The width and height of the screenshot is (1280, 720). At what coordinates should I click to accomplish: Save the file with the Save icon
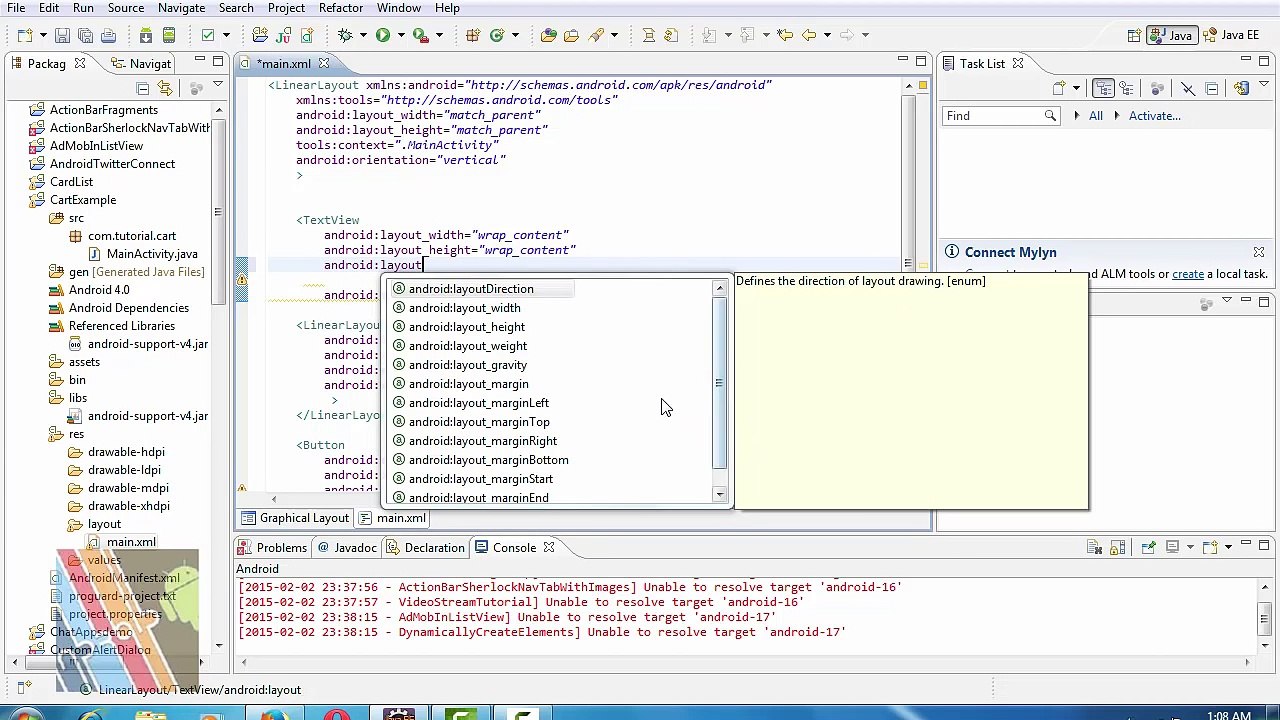pyautogui.click(x=62, y=35)
